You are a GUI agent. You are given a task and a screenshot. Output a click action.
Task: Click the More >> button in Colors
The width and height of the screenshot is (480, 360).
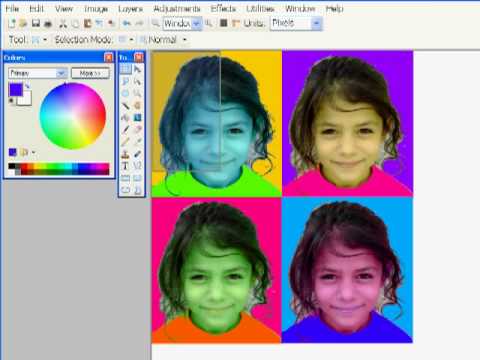[x=90, y=73]
